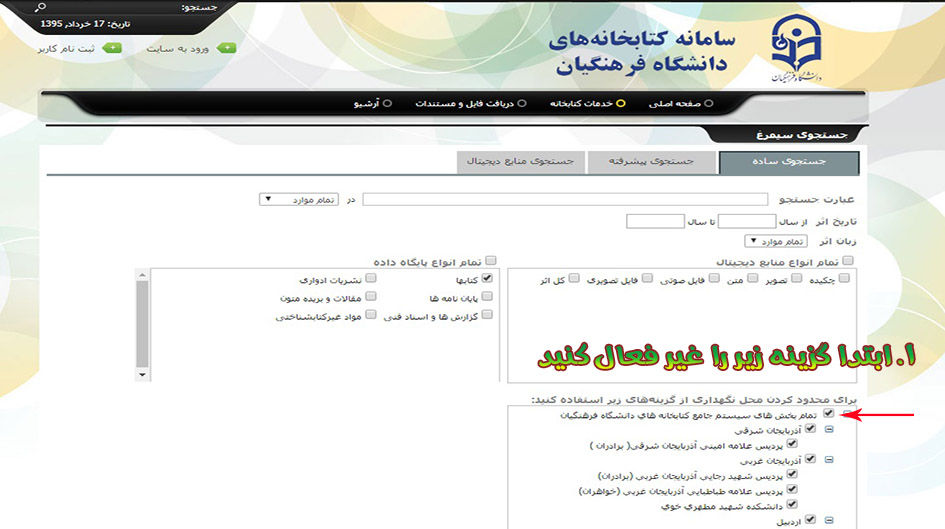Open the تمام موارد dropdown beside search phrase field
This screenshot has height=529, width=945.
[299, 199]
